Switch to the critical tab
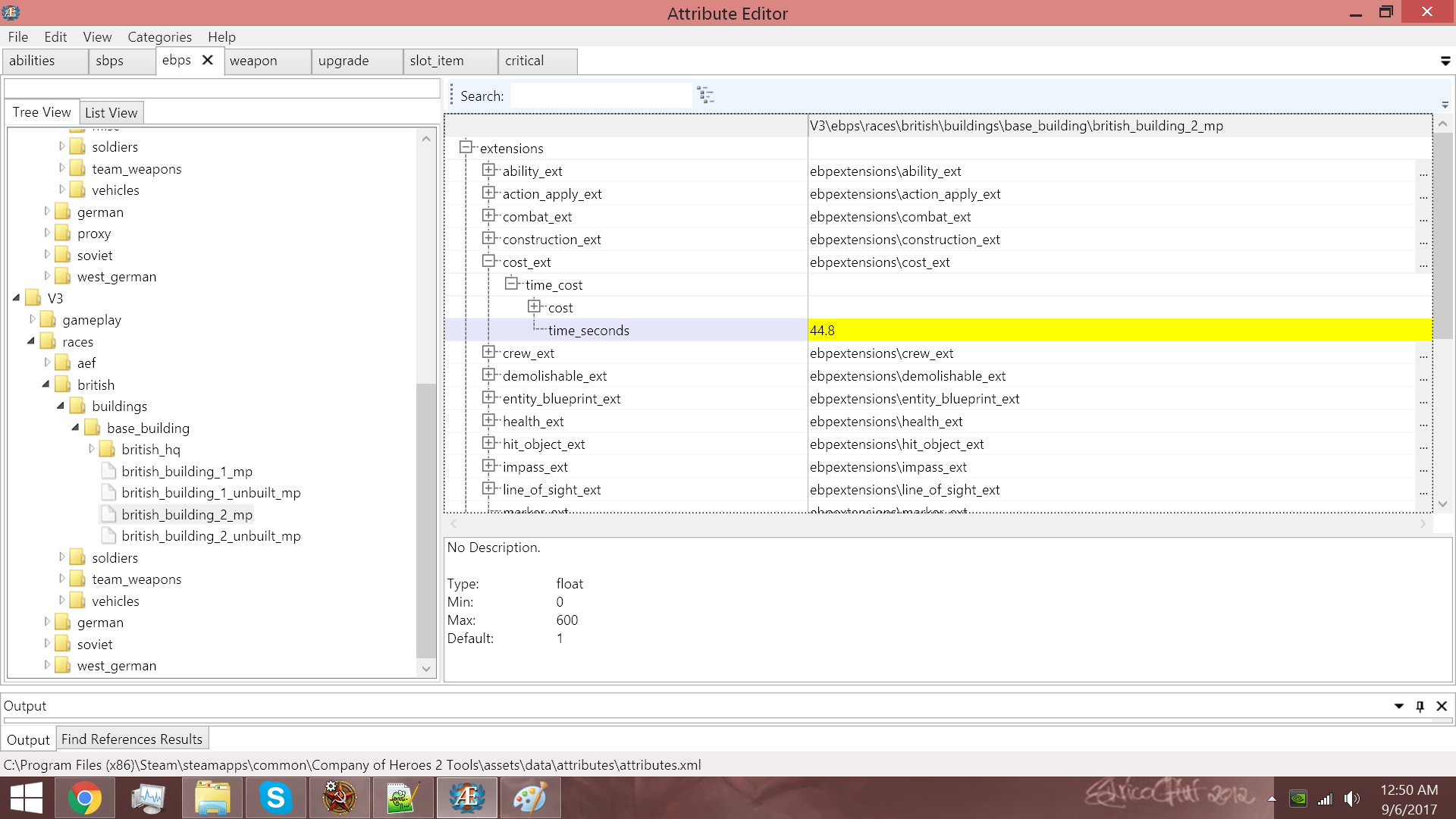The image size is (1456, 819). coord(537,61)
